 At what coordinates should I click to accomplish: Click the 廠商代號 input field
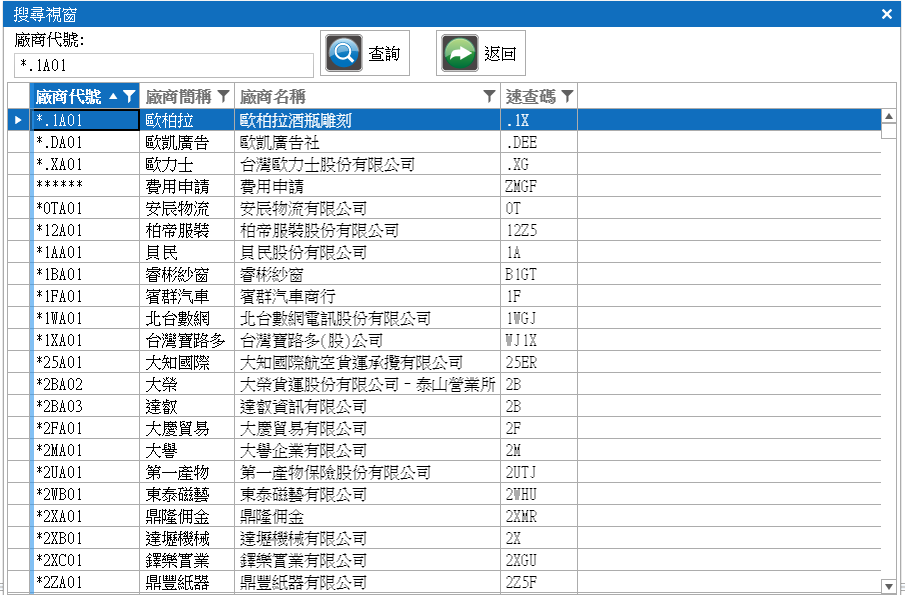[x=164, y=65]
